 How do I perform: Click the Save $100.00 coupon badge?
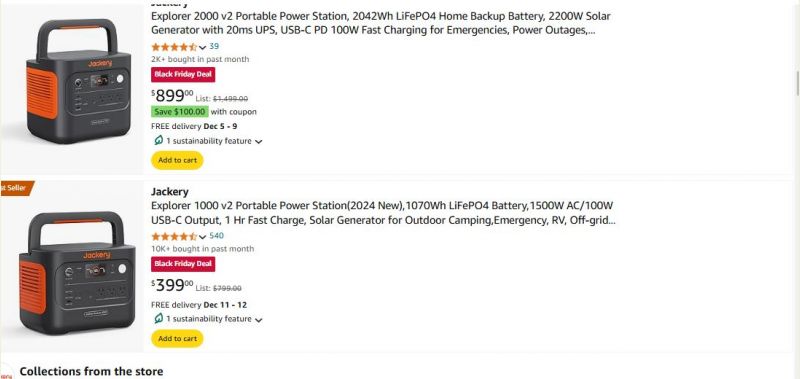(x=180, y=112)
